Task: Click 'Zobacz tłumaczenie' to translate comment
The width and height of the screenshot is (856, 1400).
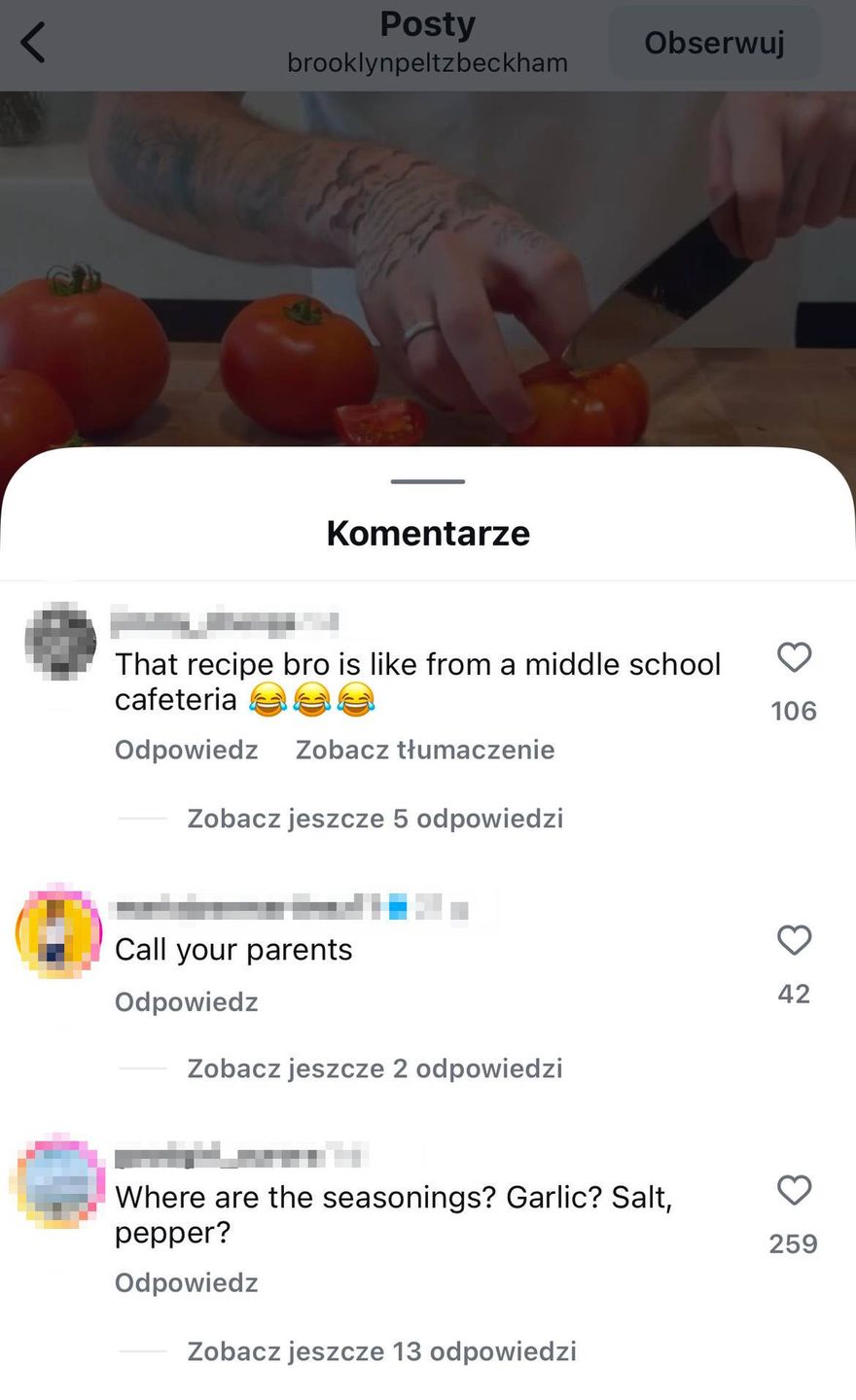Action: pyautogui.click(x=425, y=750)
